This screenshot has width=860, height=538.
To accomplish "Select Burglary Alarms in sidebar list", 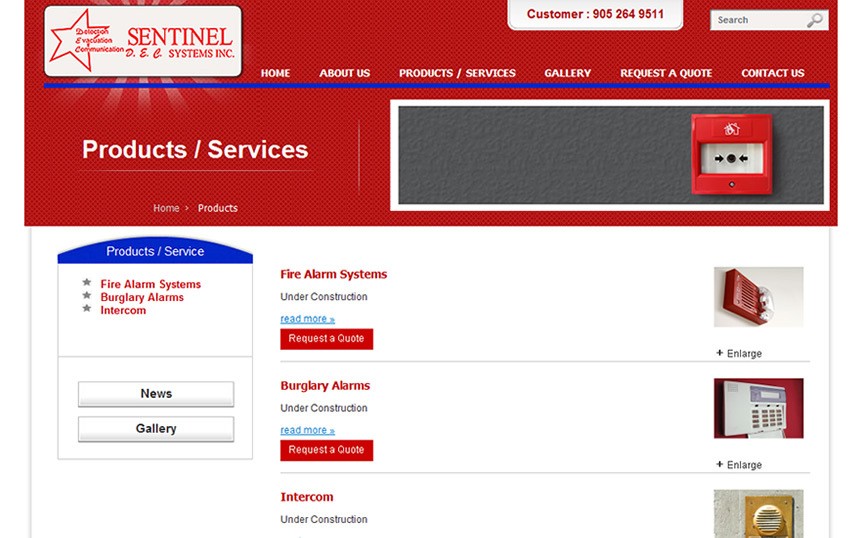I will point(142,297).
